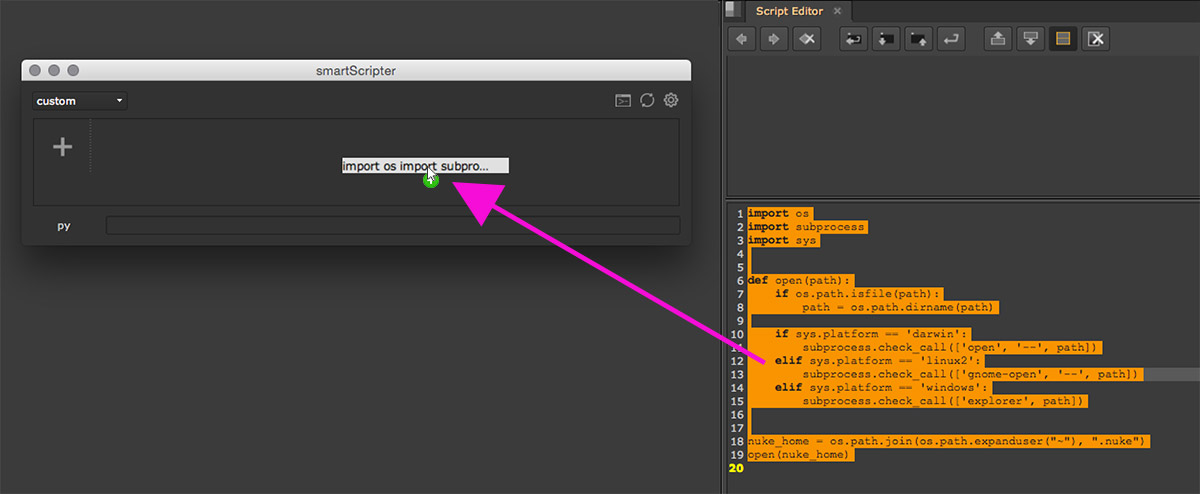
Task: Click the Load a Script icon
Action: 886,39
